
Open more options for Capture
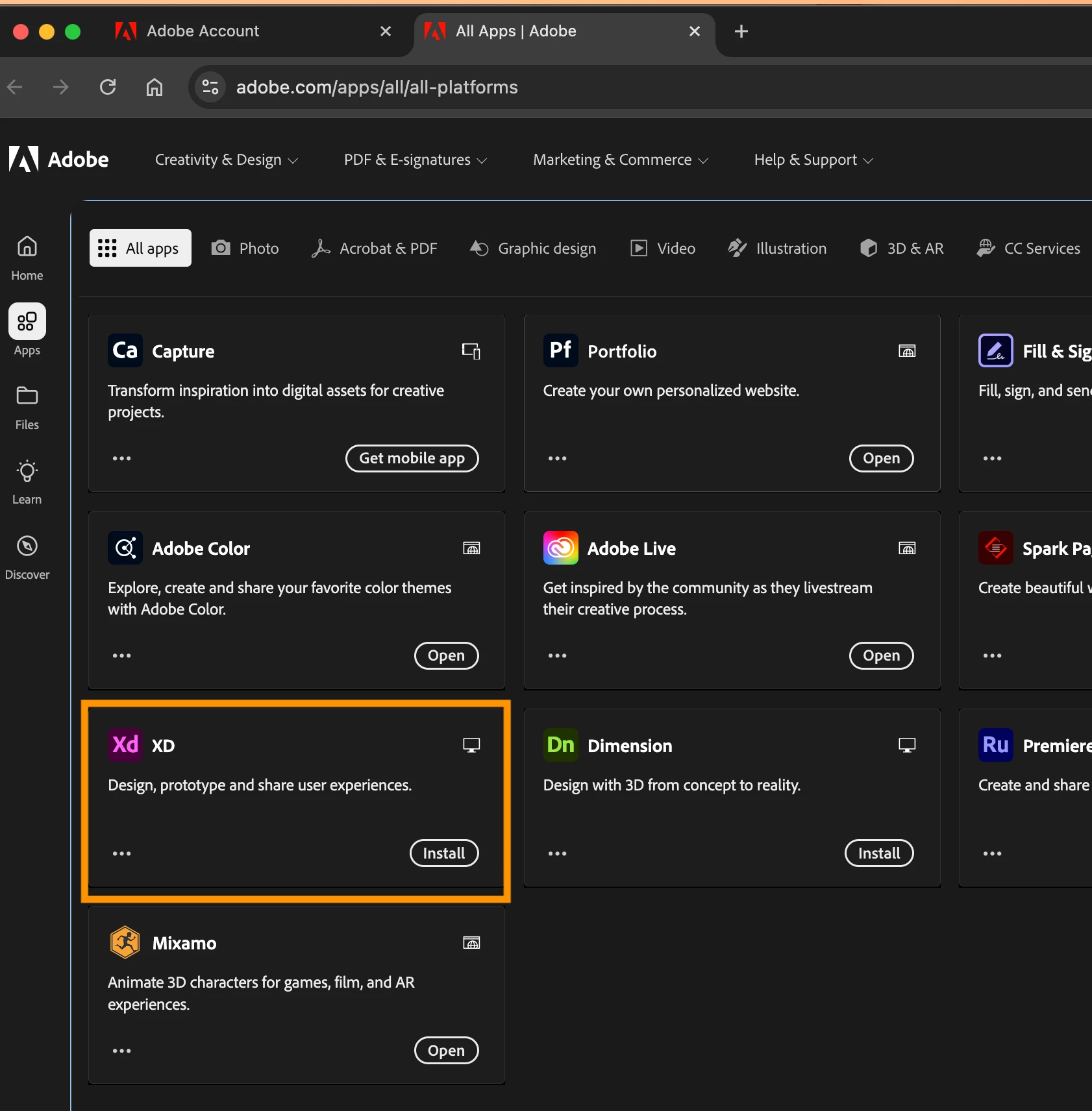click(x=121, y=458)
